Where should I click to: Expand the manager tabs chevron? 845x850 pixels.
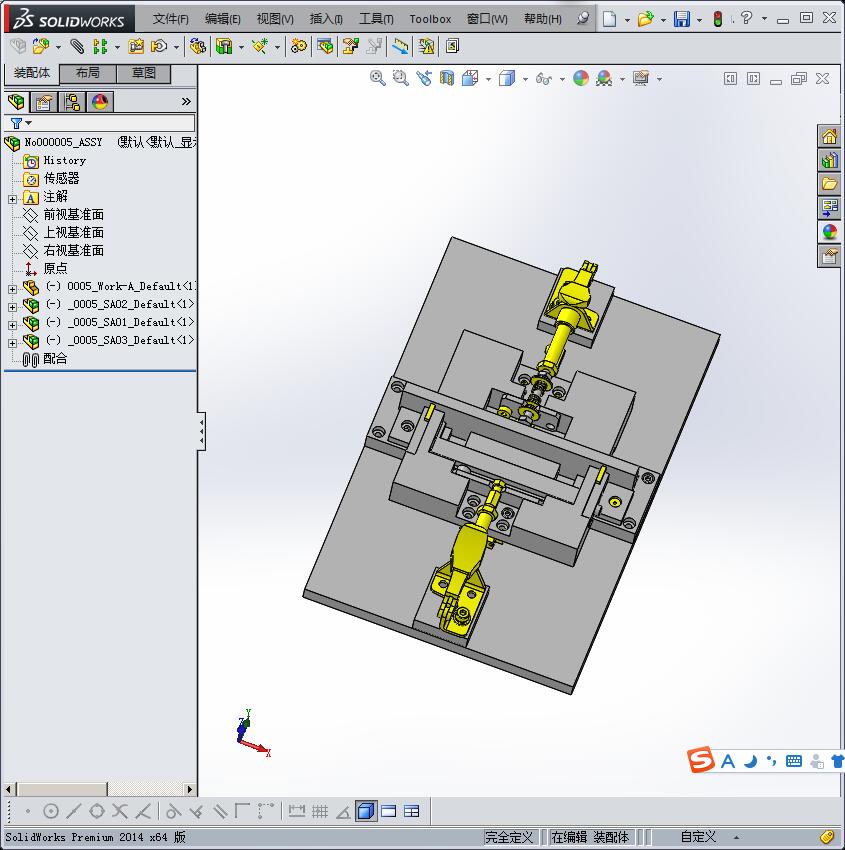coord(186,101)
